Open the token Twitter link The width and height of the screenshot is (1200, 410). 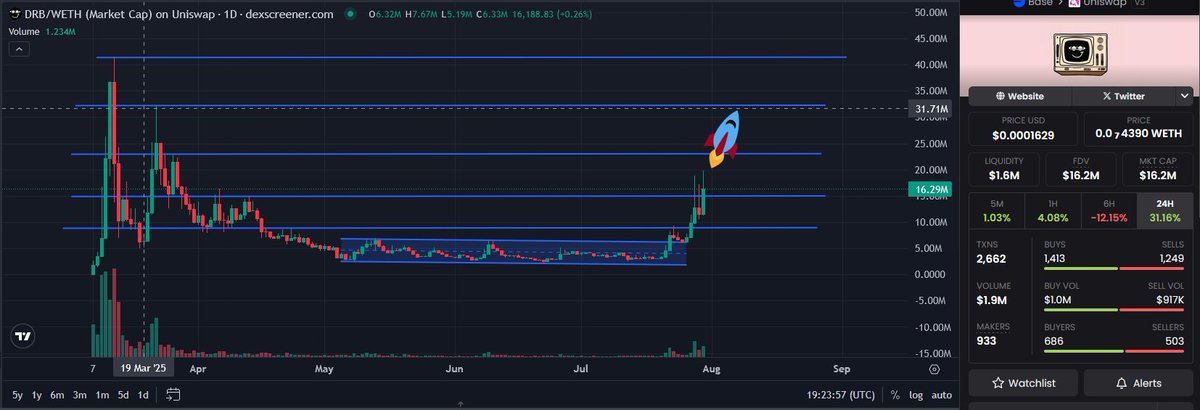coord(1123,96)
